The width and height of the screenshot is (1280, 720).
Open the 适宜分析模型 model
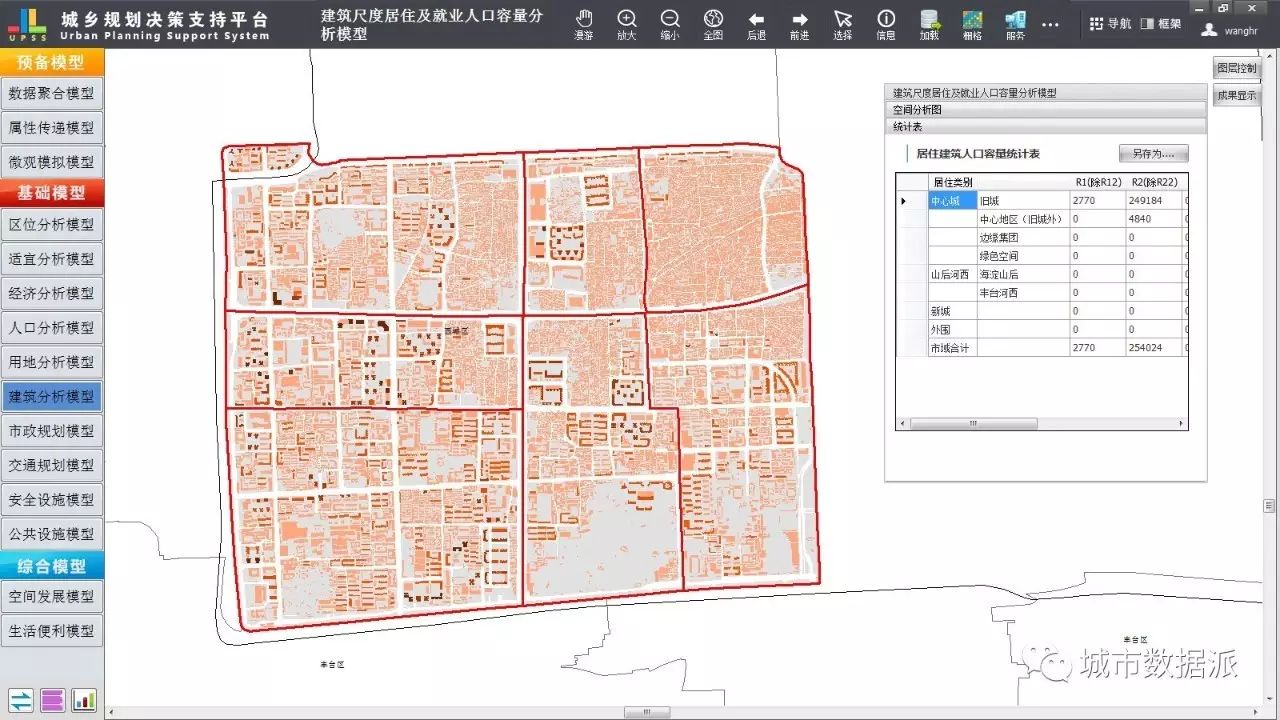pos(52,259)
